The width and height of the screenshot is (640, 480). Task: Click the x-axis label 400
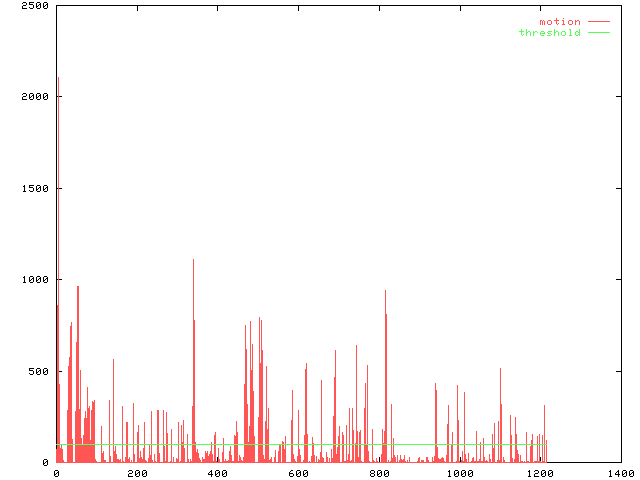[217, 473]
